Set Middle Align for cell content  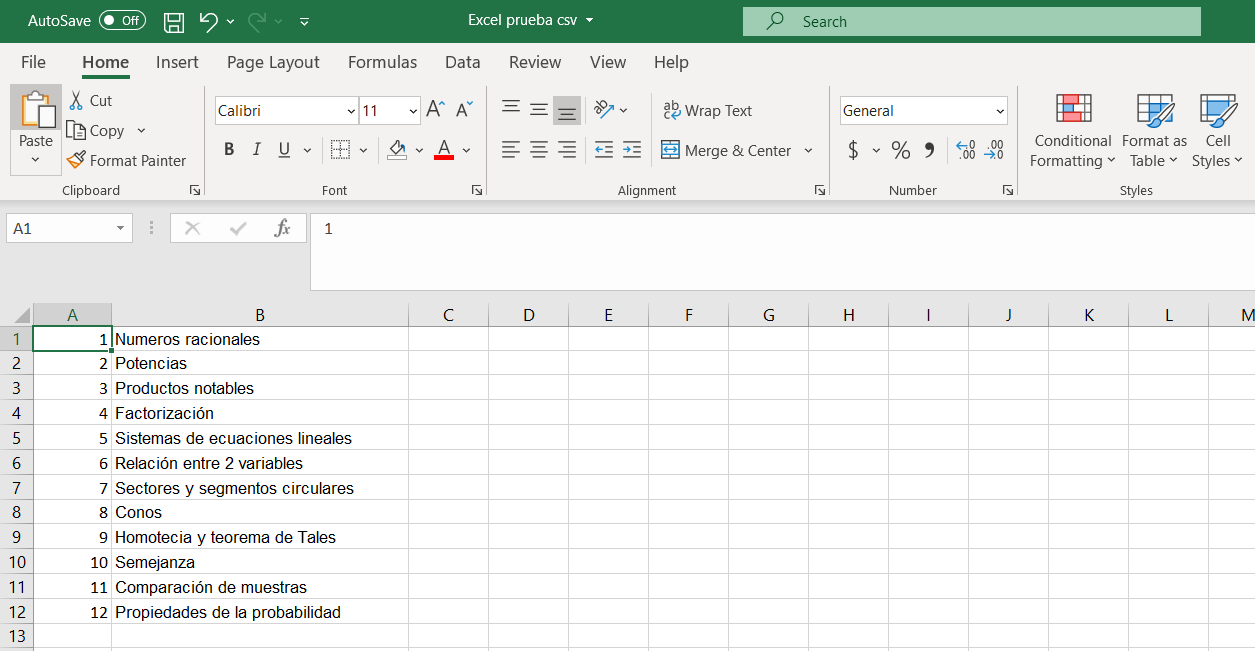point(539,110)
